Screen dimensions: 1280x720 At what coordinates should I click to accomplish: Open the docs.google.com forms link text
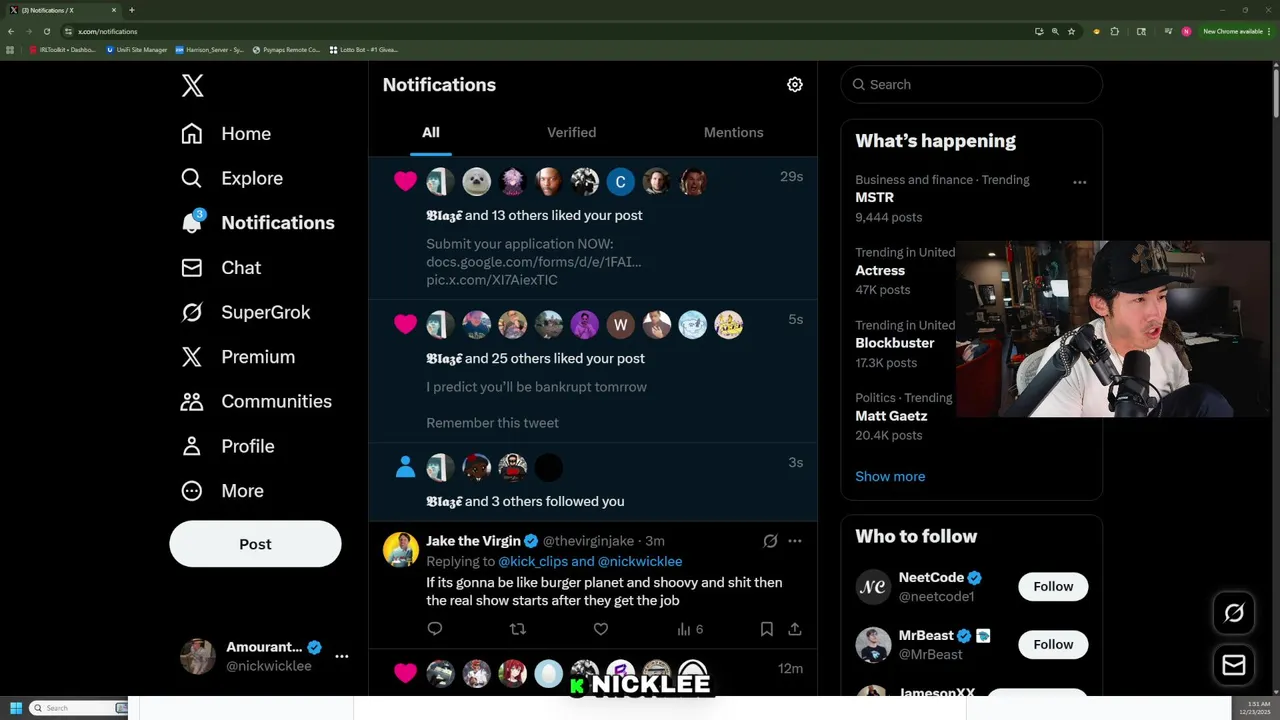tap(534, 262)
